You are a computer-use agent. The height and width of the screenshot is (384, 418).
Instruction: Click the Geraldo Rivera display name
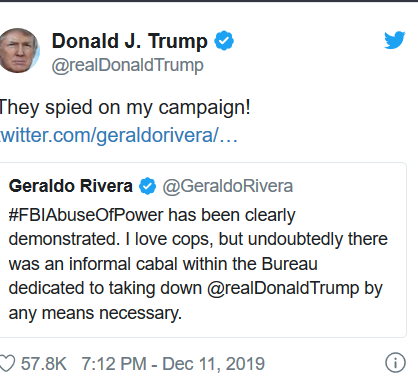71,186
